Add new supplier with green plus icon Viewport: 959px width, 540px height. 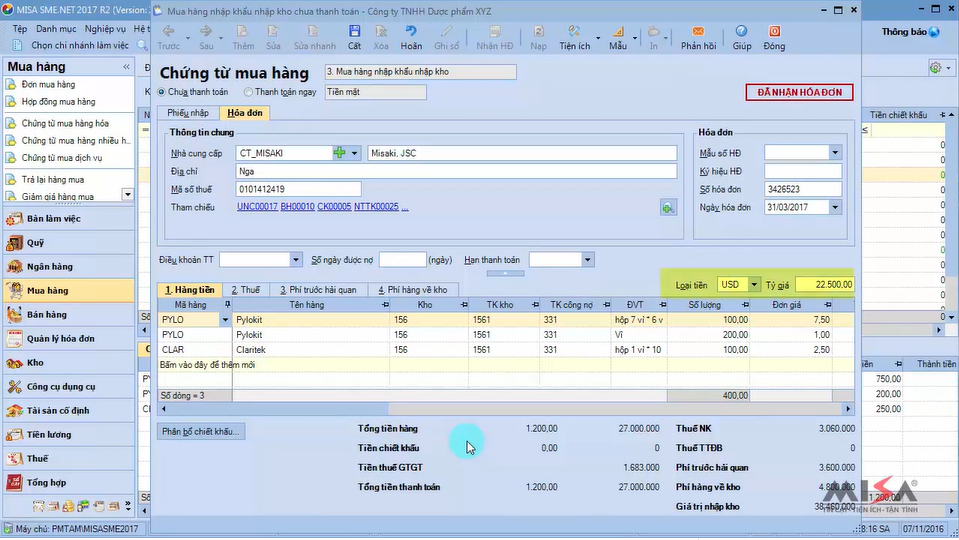pos(339,153)
